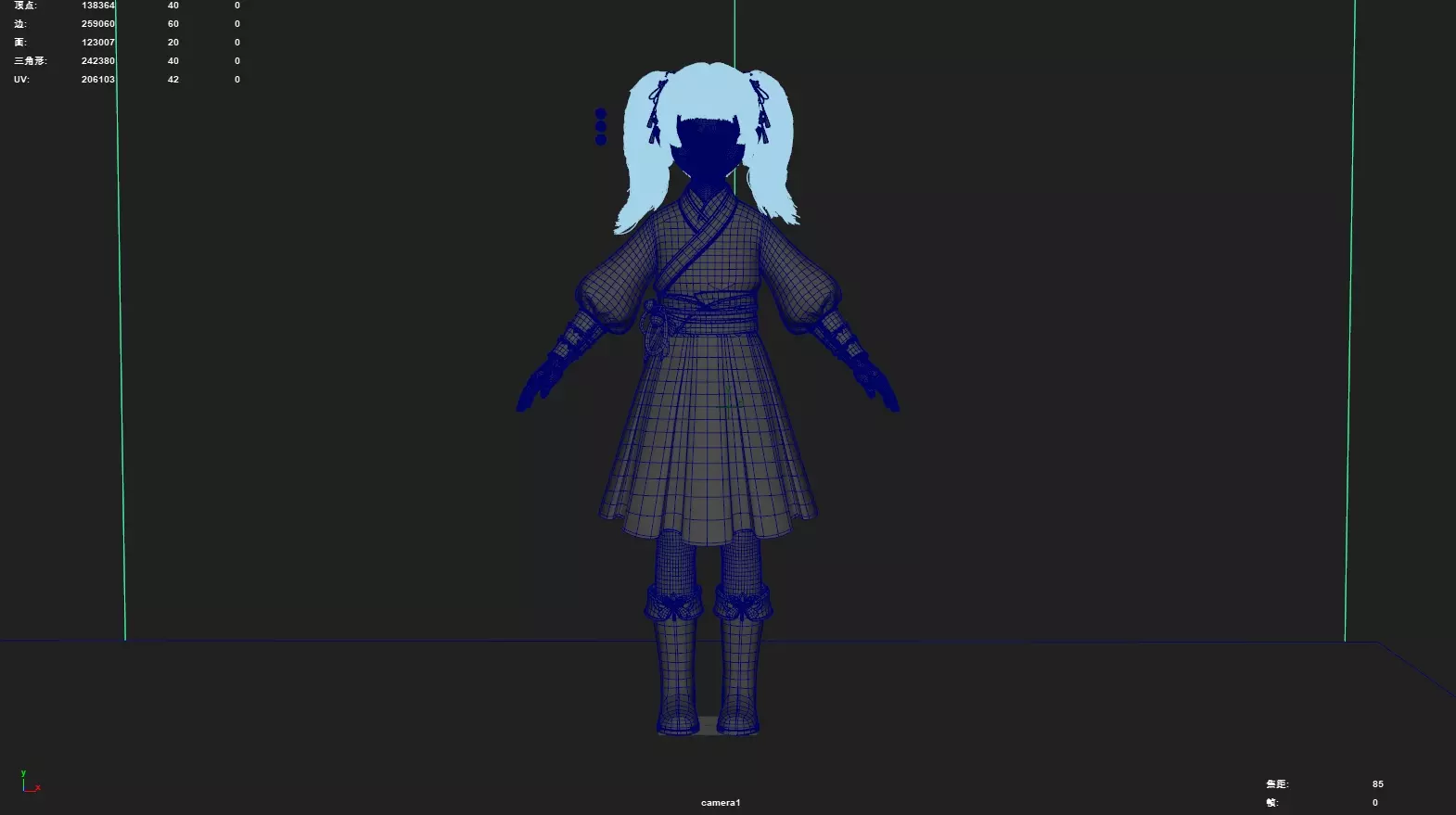
Task: Click the edge count 259060
Action: (x=98, y=24)
